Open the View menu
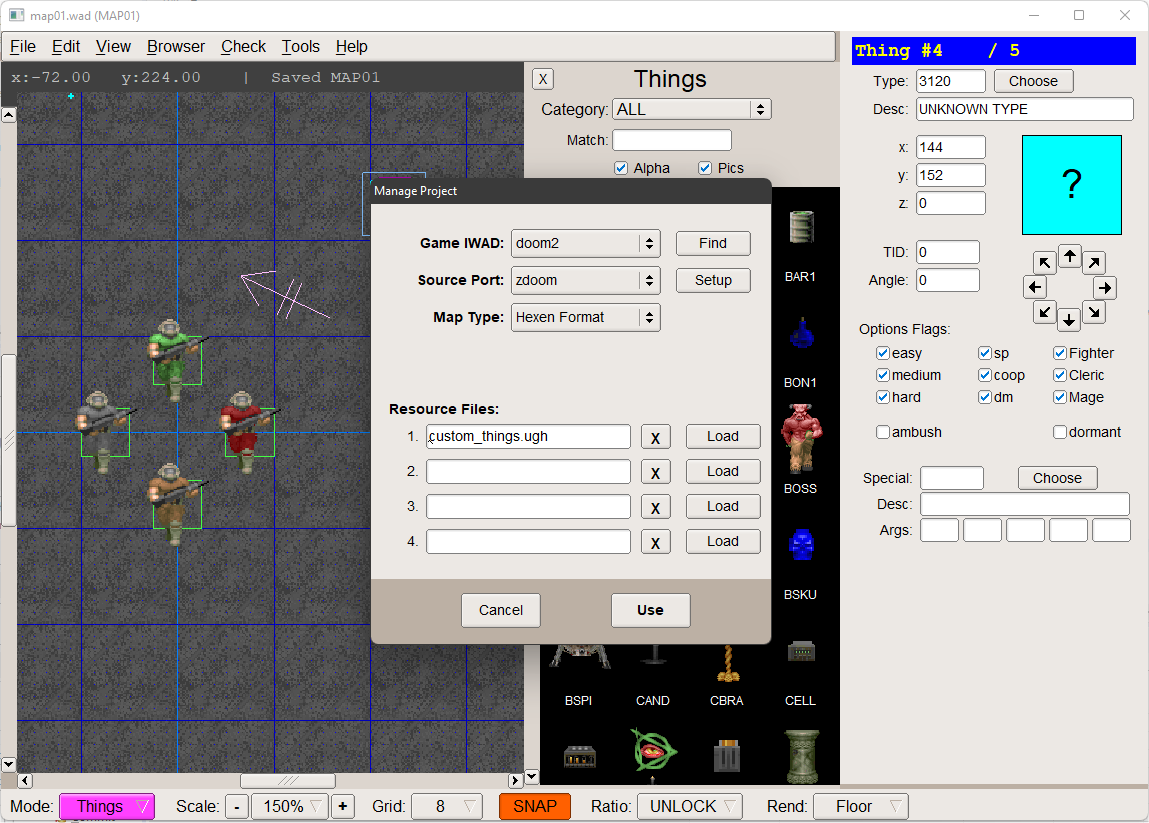 pyautogui.click(x=113, y=47)
